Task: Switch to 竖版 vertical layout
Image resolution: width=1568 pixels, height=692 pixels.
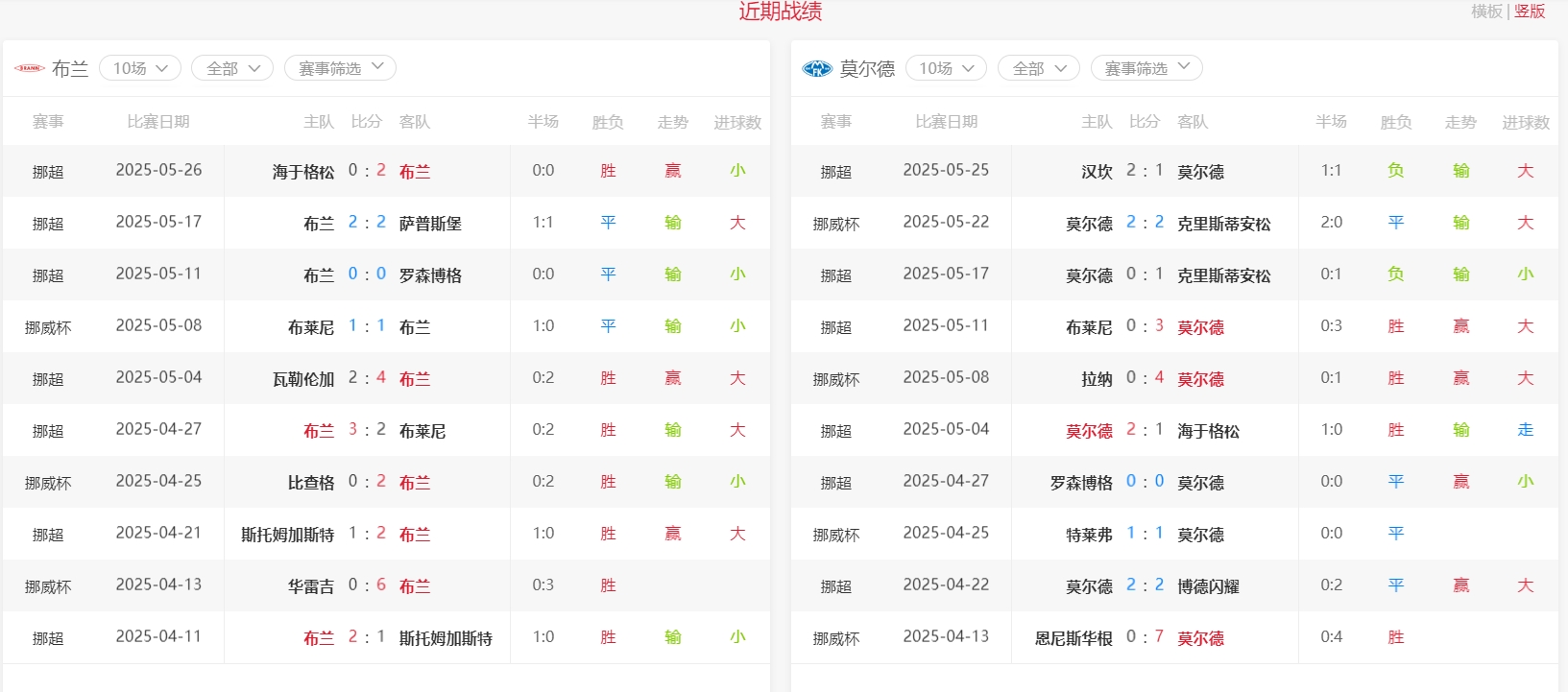Action: click(x=1530, y=12)
